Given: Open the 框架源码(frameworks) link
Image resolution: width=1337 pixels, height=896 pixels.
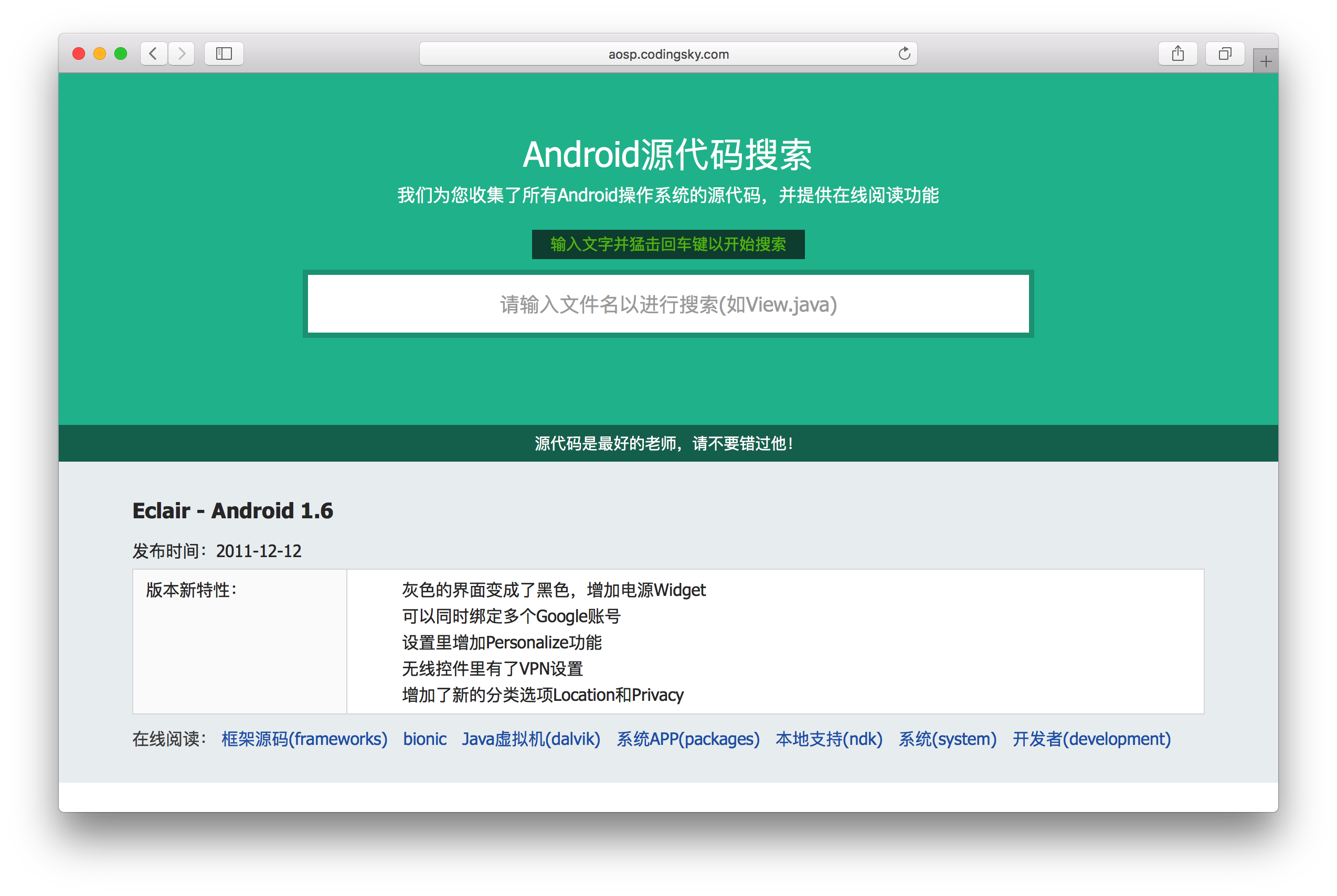Looking at the screenshot, I should [304, 739].
